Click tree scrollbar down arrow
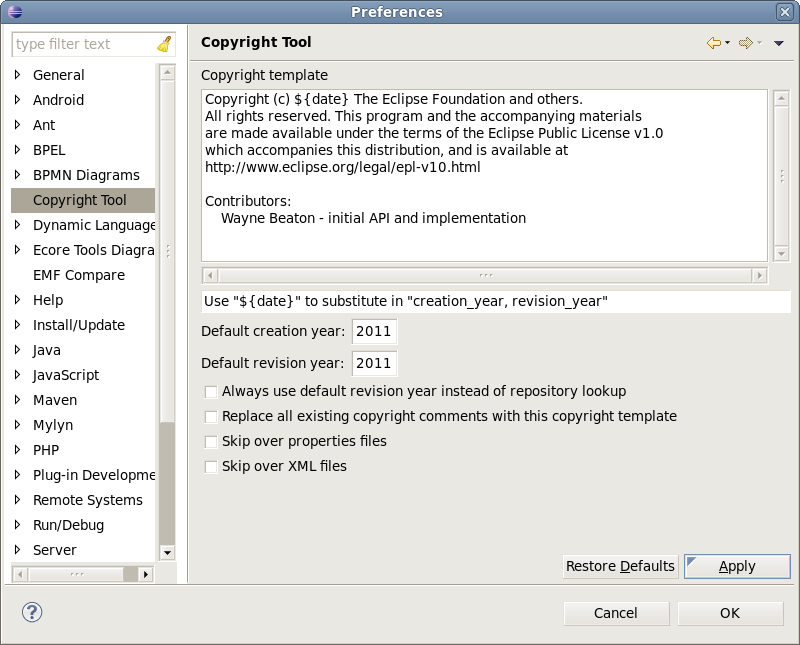Image resolution: width=800 pixels, height=645 pixels. [x=167, y=553]
